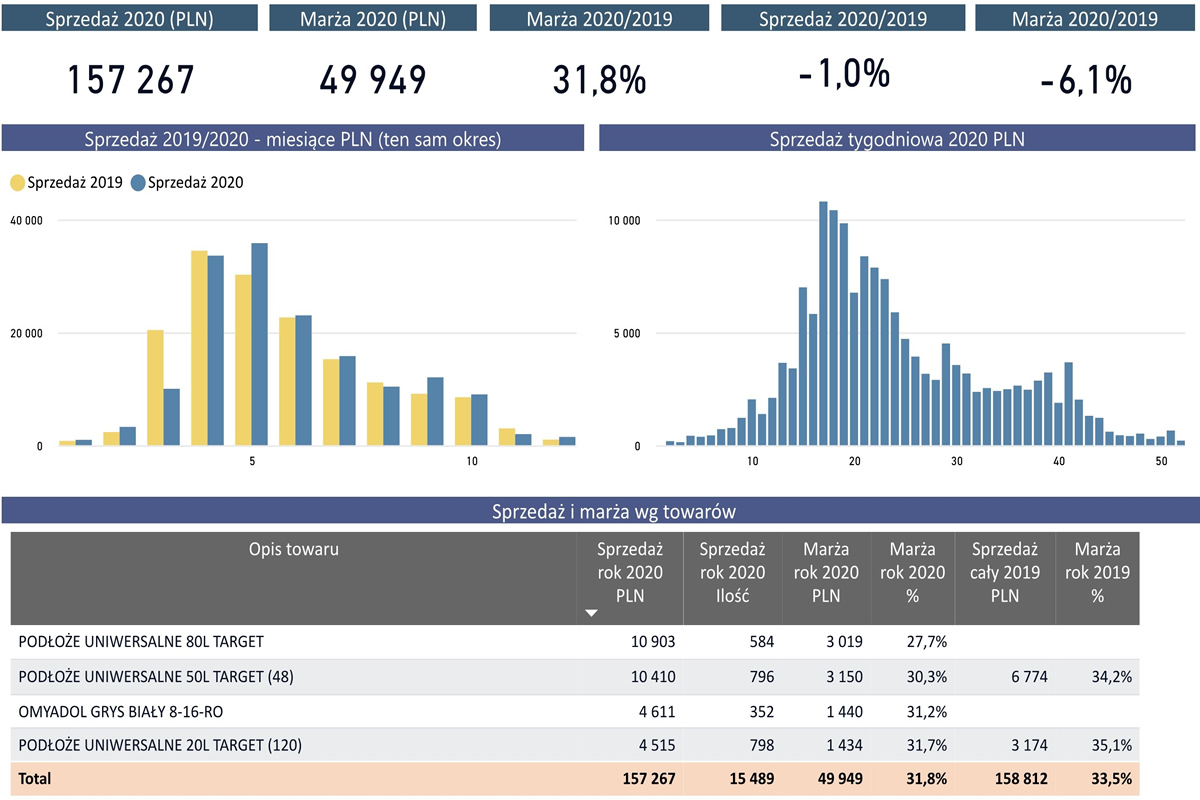
Task: Click the yellow Sprzedaż 2019 legend marker
Action: (x=18, y=183)
